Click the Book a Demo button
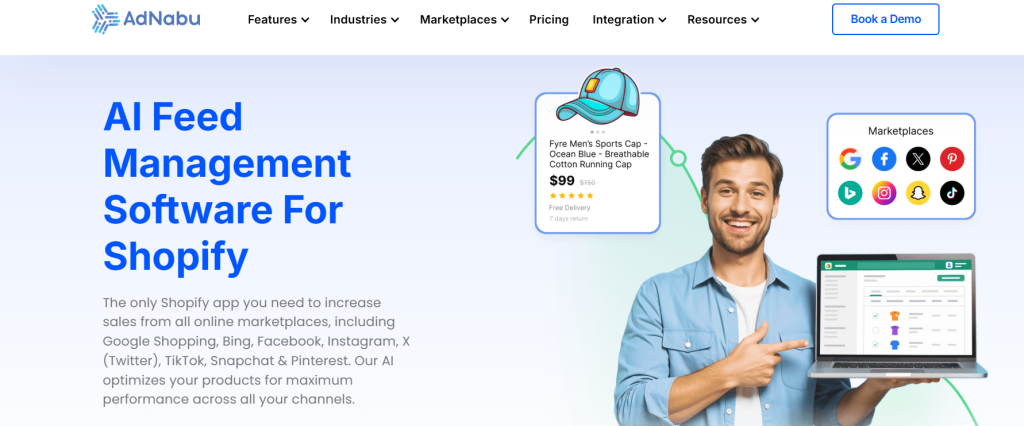Screen dimensions: 1024x426 point(886,19)
